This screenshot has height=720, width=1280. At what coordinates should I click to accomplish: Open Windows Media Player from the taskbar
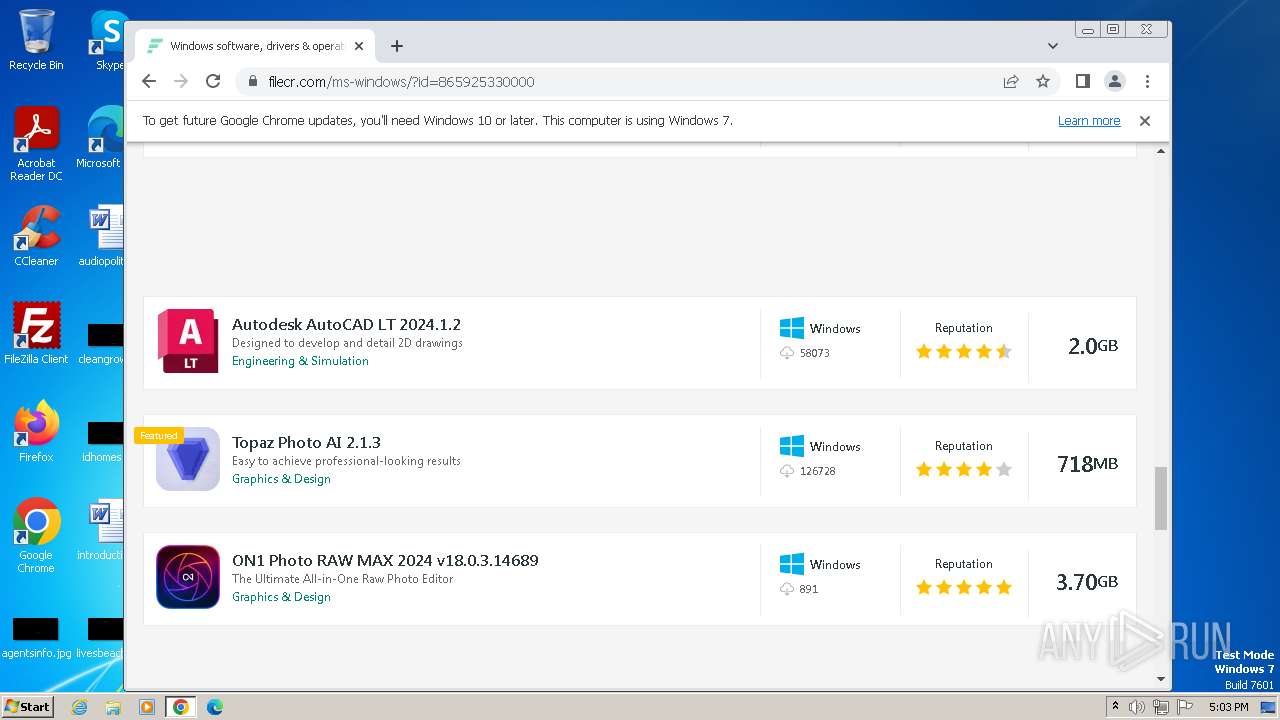click(147, 707)
